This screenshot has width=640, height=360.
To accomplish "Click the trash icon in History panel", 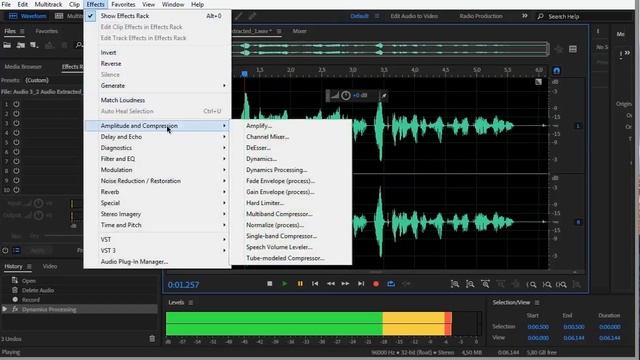I will 152,338.
